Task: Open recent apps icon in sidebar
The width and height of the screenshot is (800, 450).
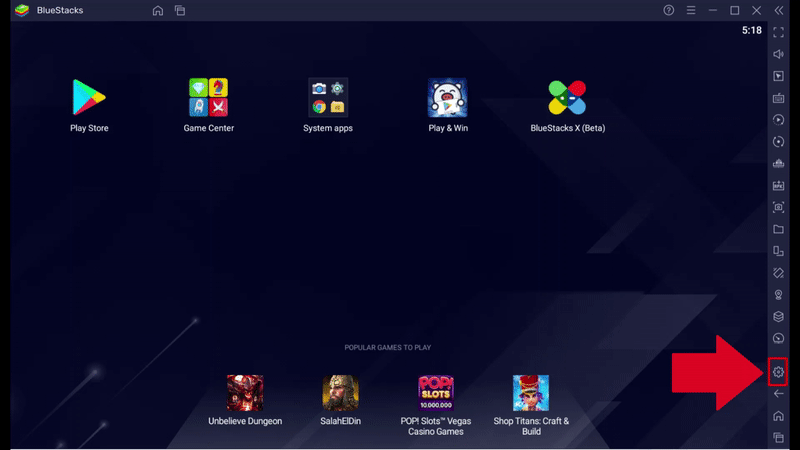Action: (x=778, y=438)
